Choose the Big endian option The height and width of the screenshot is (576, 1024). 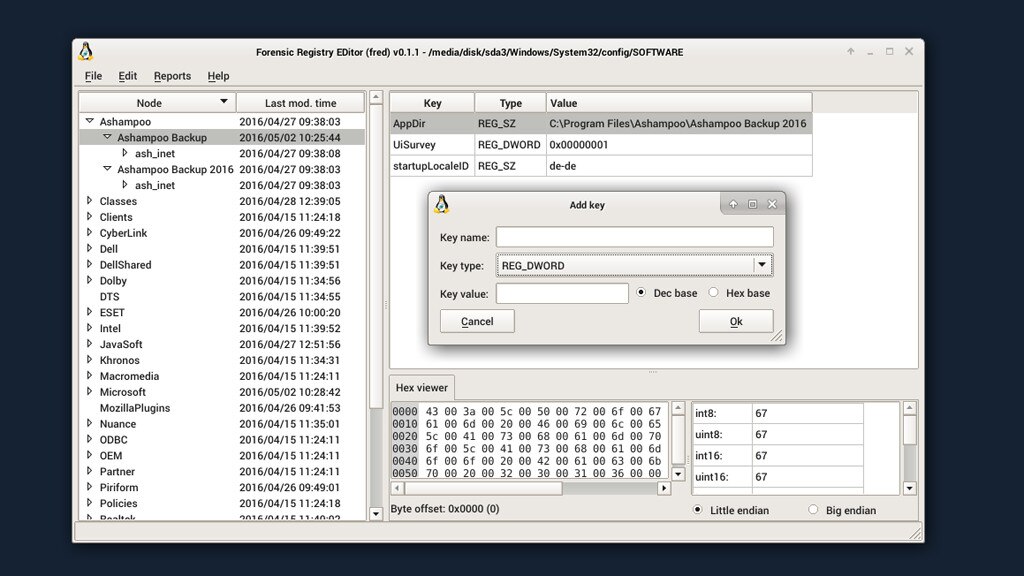813,510
